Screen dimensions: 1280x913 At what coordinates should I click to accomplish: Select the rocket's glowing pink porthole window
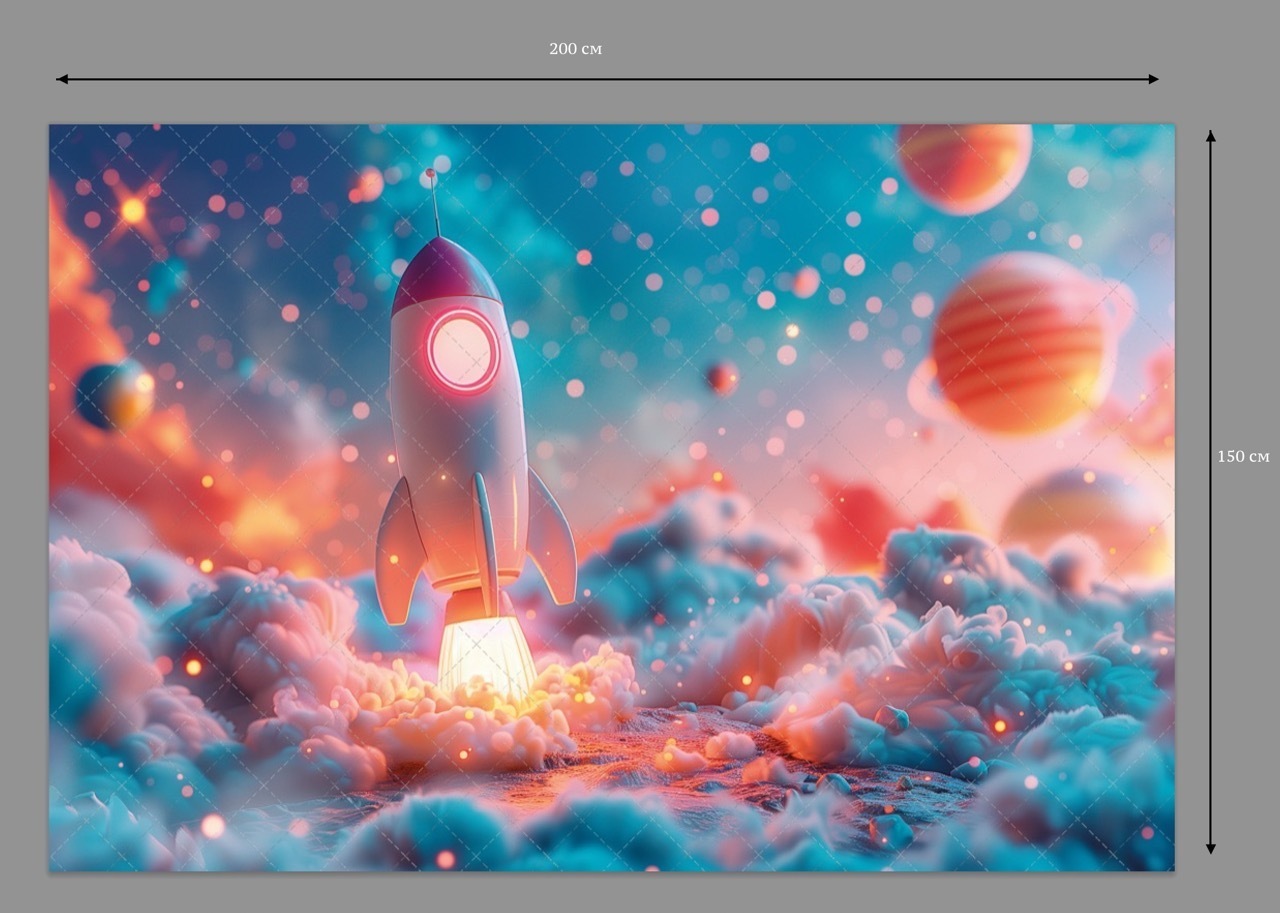coord(463,351)
